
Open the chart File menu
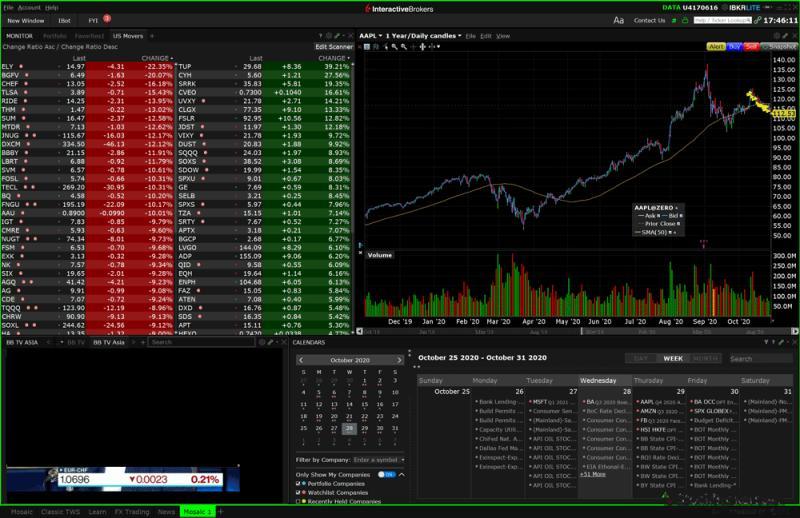click(470, 36)
